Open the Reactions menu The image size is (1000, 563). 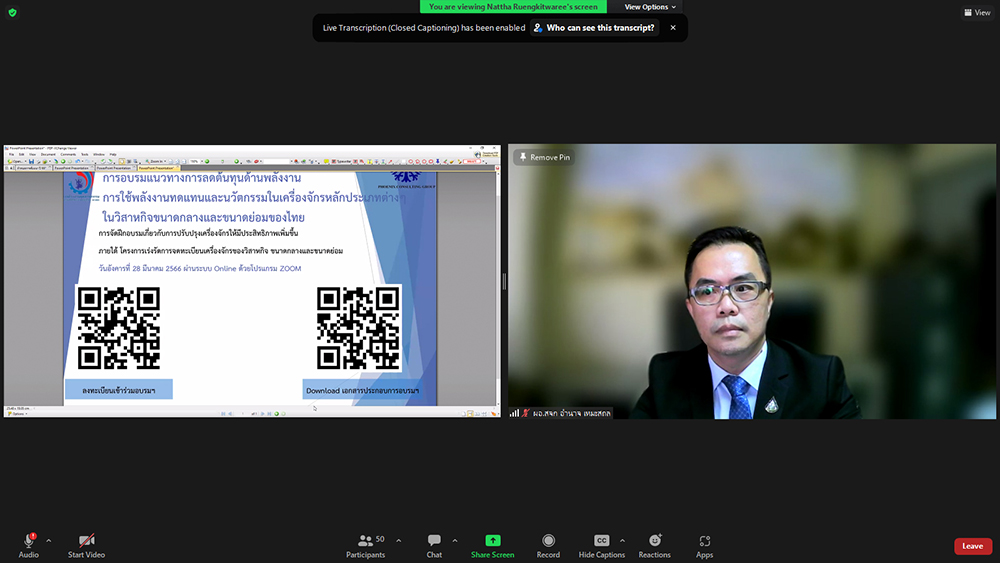point(655,541)
